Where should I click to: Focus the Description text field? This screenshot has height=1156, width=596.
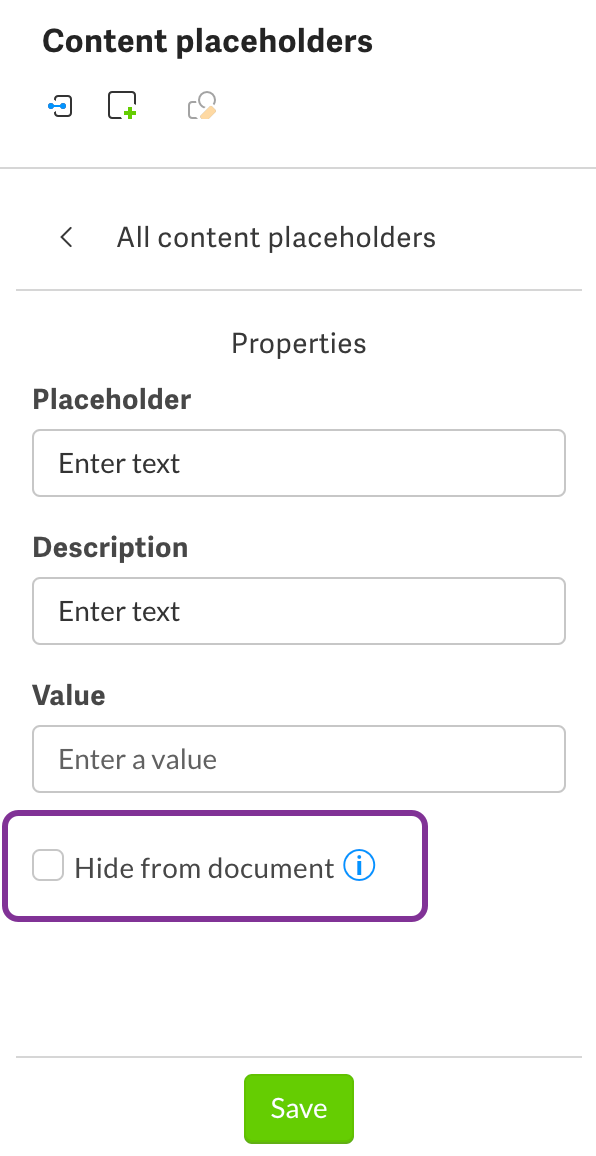(299, 611)
